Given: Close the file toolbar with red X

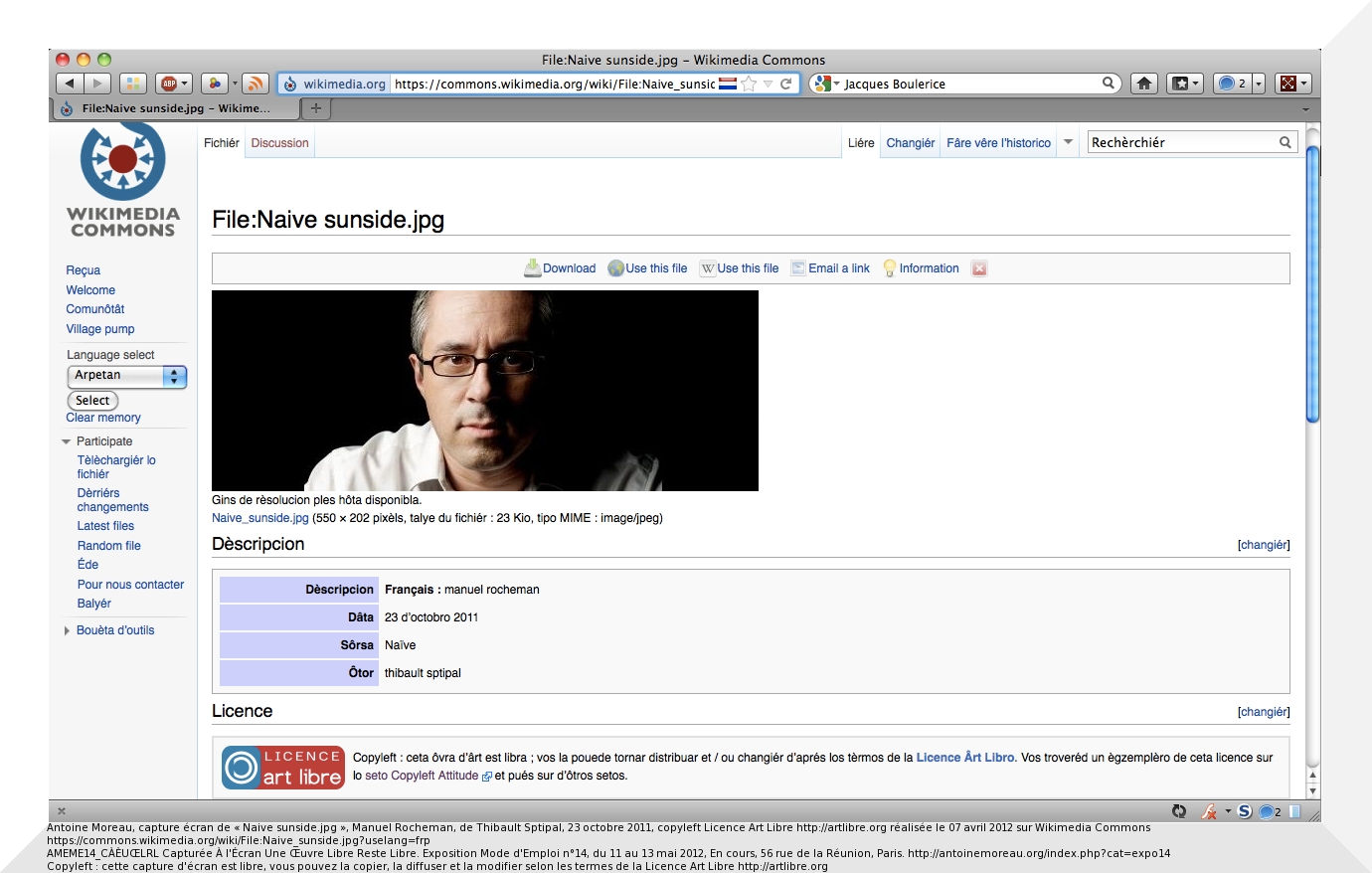Looking at the screenshot, I should [x=979, y=268].
